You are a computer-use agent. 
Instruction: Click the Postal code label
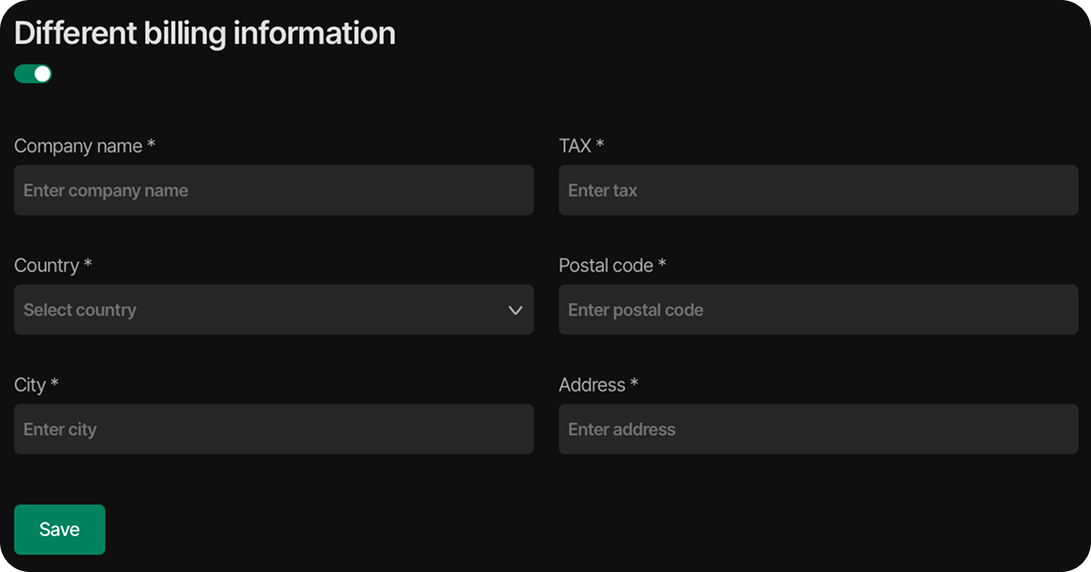605,266
